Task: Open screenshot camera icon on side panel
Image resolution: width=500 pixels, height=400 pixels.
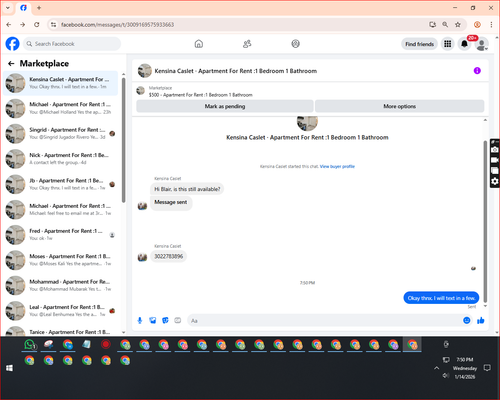Action: pyautogui.click(x=495, y=150)
